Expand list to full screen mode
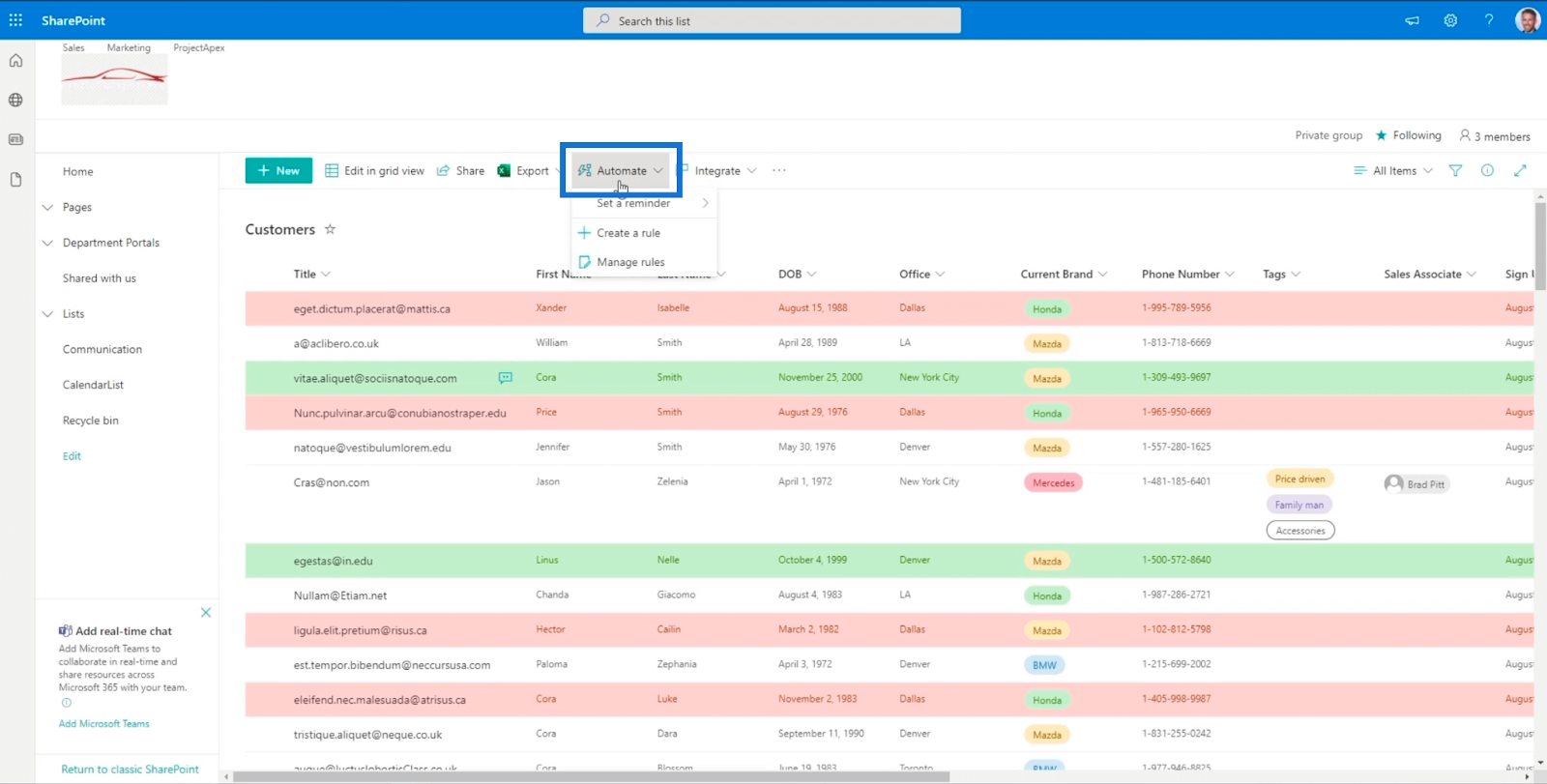The width and height of the screenshot is (1547, 784). tap(1520, 171)
